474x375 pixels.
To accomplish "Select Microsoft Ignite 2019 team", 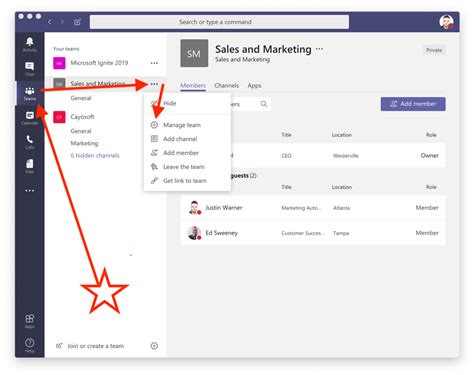I will (x=99, y=63).
